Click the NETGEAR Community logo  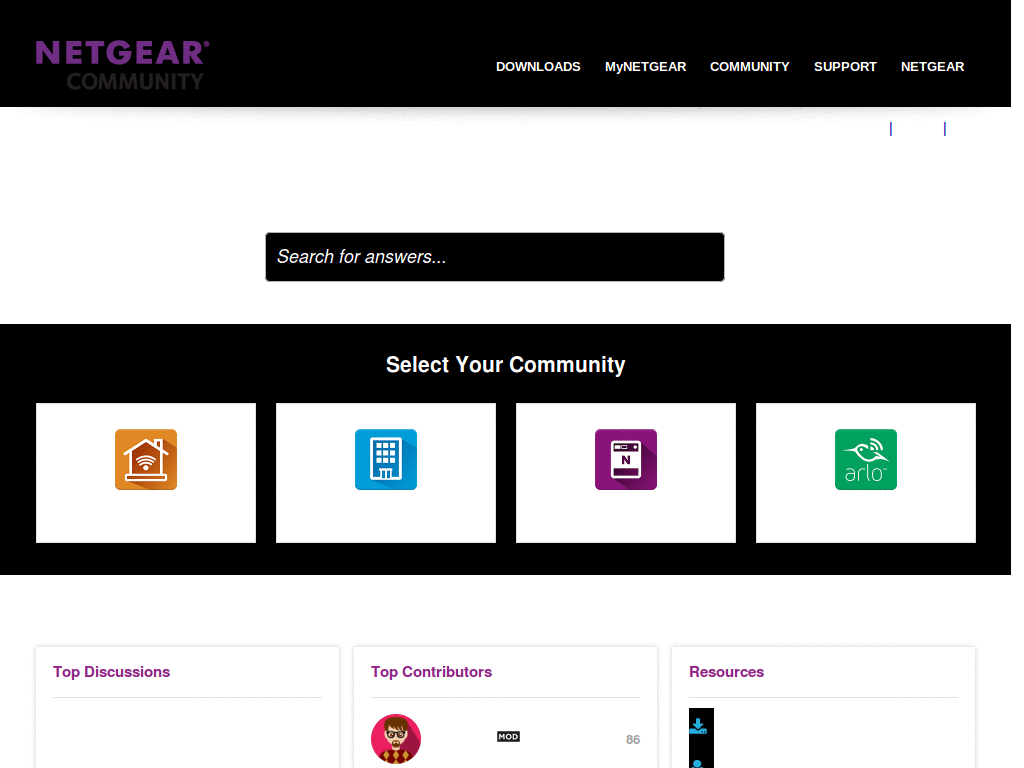click(122, 65)
